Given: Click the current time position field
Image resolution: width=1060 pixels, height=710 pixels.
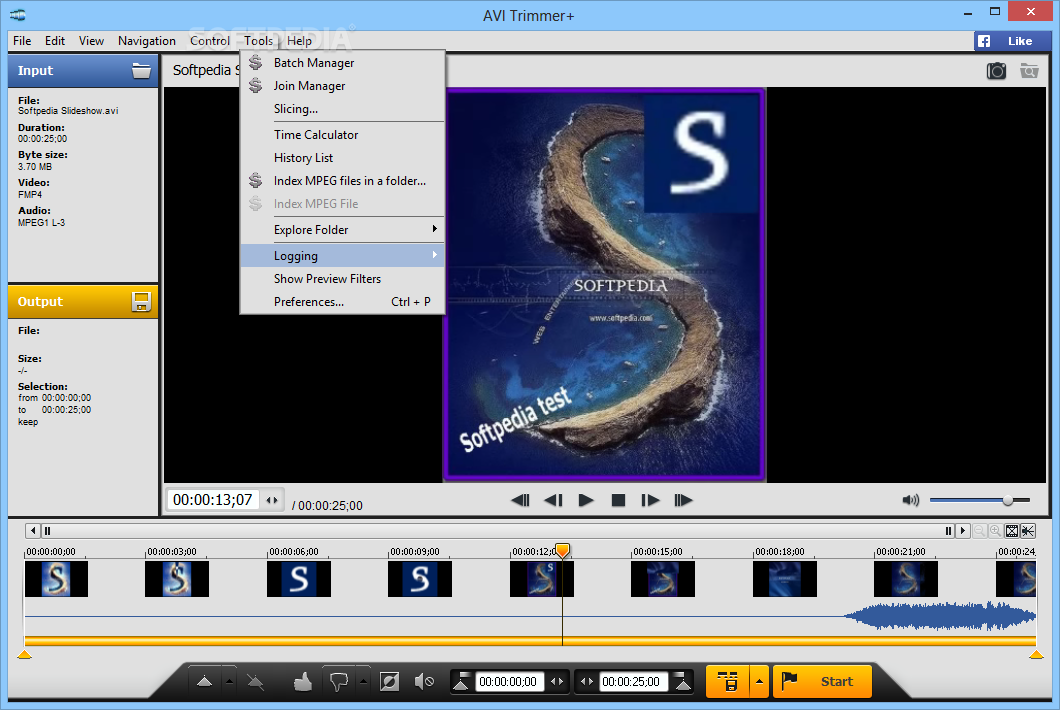Looking at the screenshot, I should [213, 500].
